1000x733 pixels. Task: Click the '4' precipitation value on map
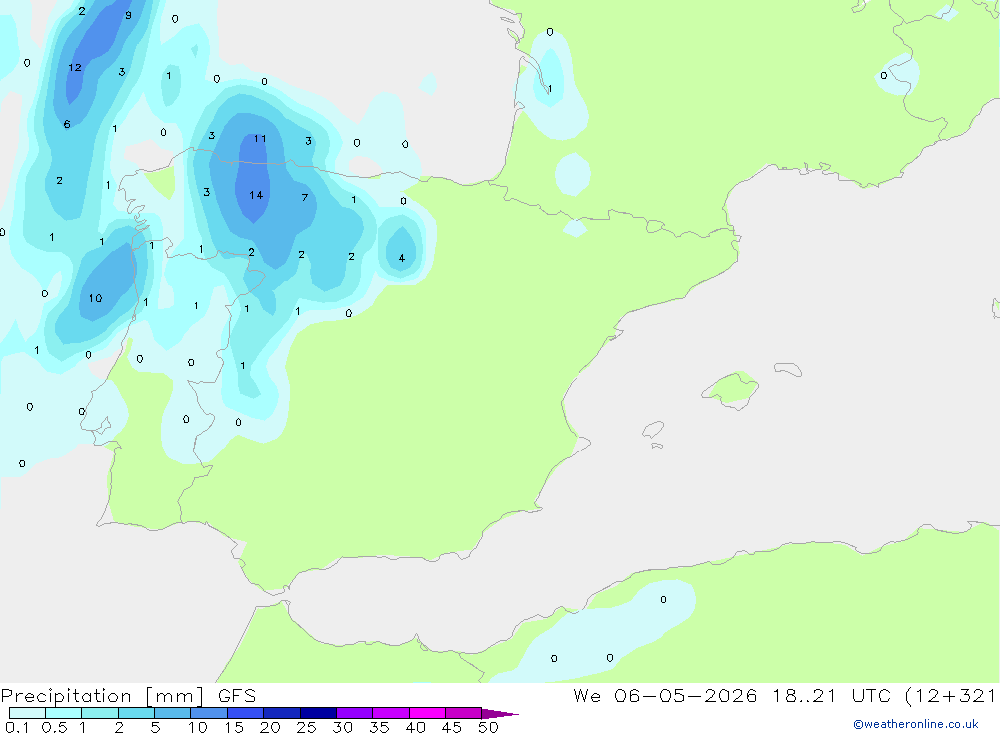point(402,258)
